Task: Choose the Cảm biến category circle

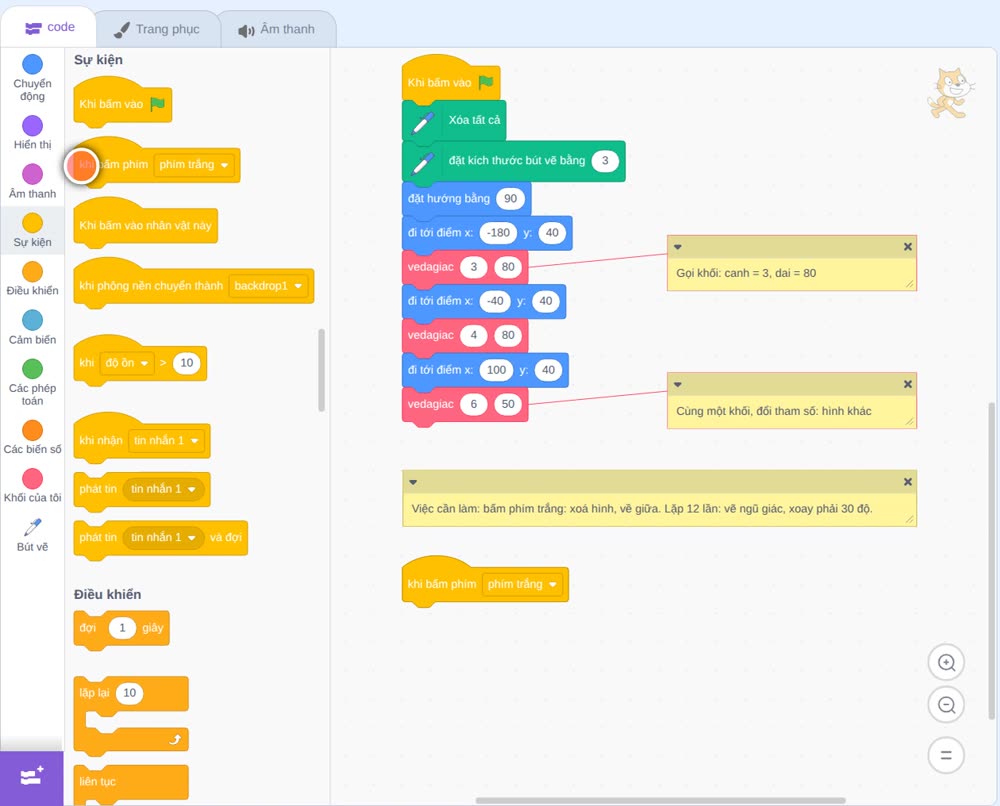Action: tap(33, 320)
